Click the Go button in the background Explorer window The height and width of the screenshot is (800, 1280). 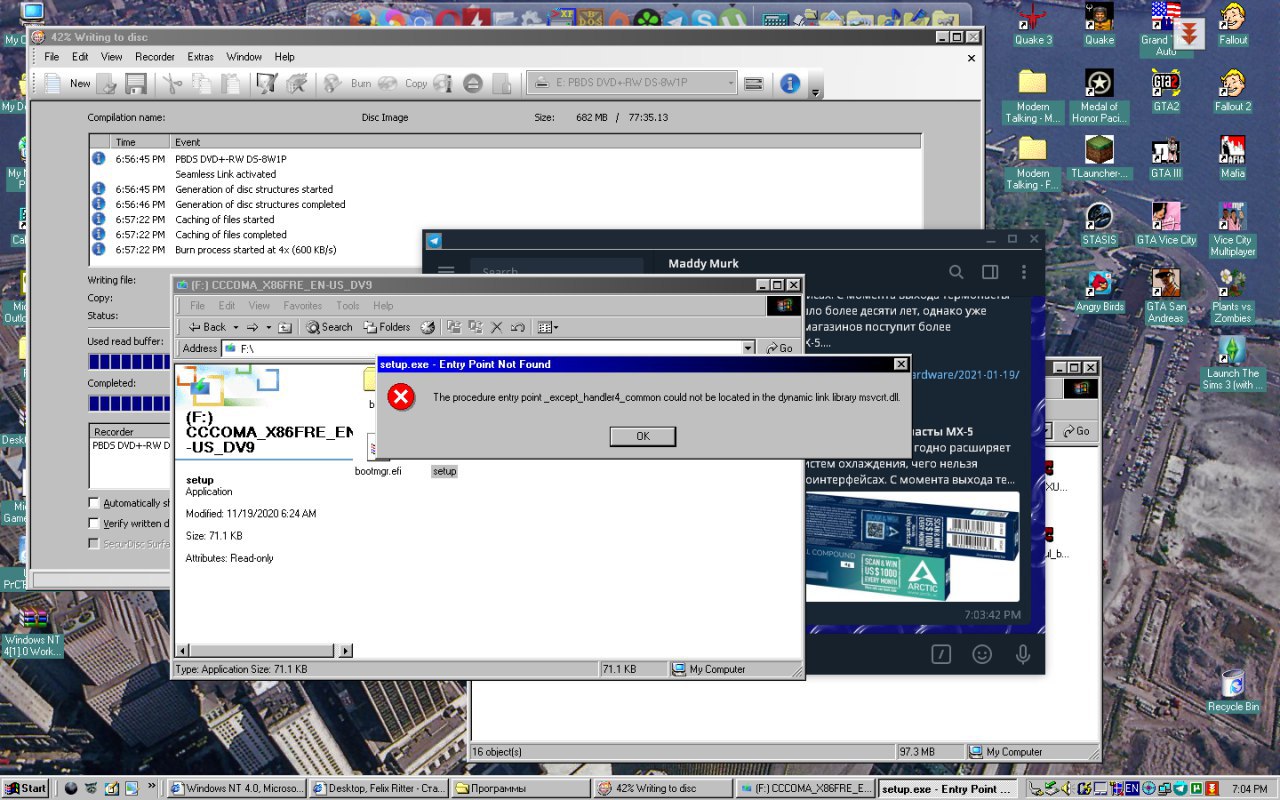[x=1076, y=430]
